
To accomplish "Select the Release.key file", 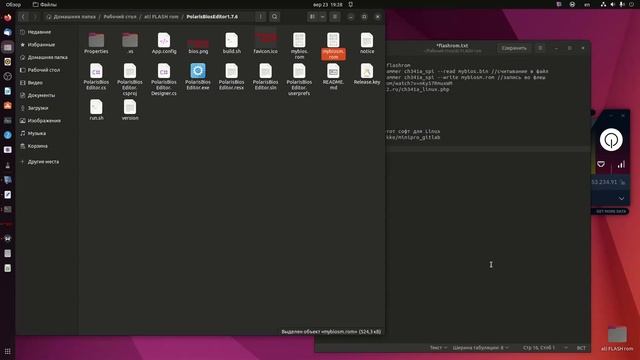I will [367, 73].
